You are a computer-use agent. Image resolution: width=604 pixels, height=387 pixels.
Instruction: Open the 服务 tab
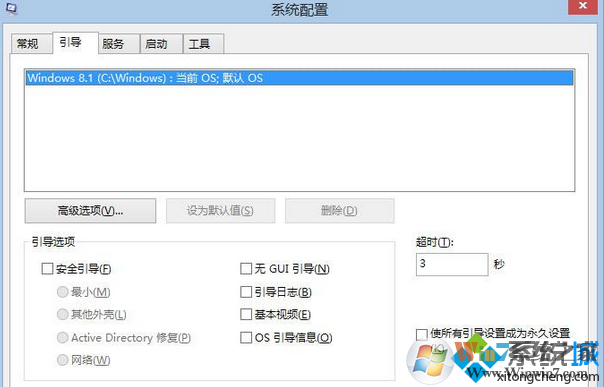[119, 44]
